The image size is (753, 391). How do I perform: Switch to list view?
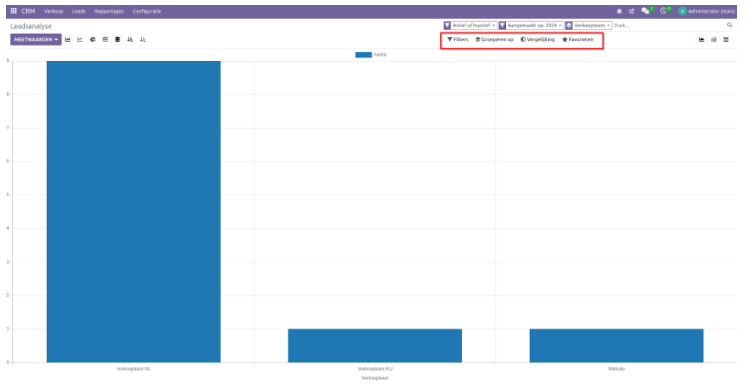click(726, 39)
